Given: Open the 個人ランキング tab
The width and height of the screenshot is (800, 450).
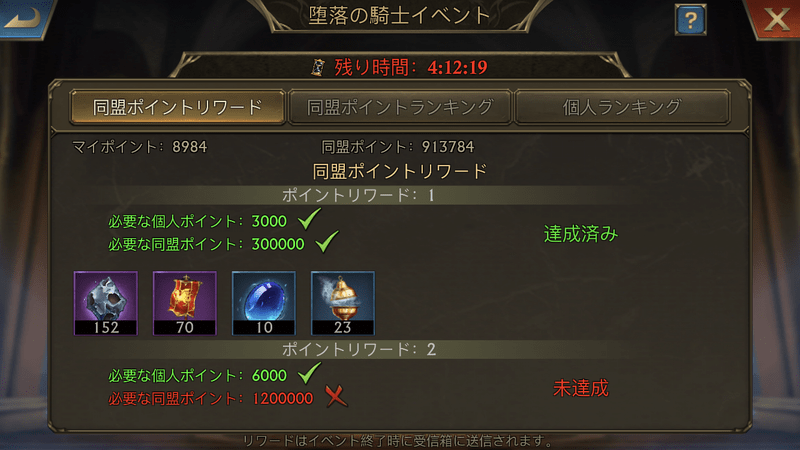Looking at the screenshot, I should click(622, 107).
